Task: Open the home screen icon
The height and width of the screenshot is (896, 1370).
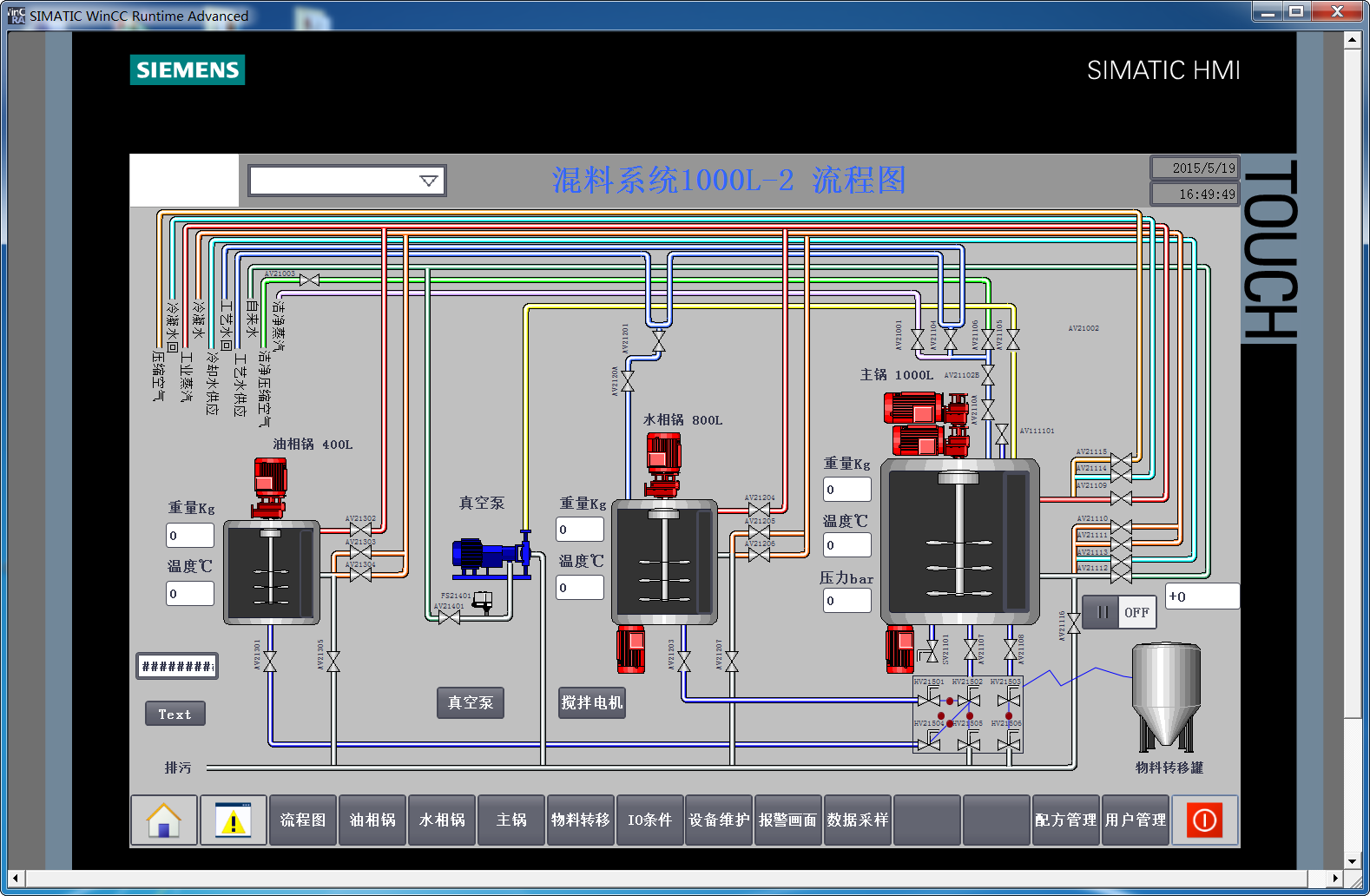Action: tap(164, 820)
